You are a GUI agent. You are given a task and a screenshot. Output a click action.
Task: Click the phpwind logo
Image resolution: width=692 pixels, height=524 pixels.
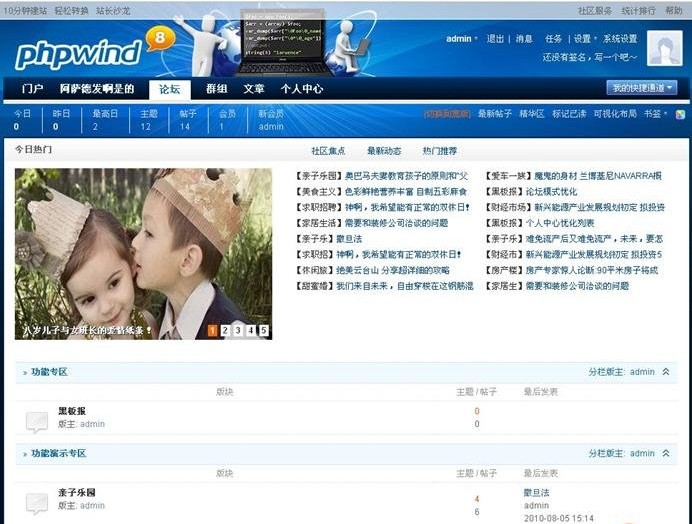[x=79, y=55]
